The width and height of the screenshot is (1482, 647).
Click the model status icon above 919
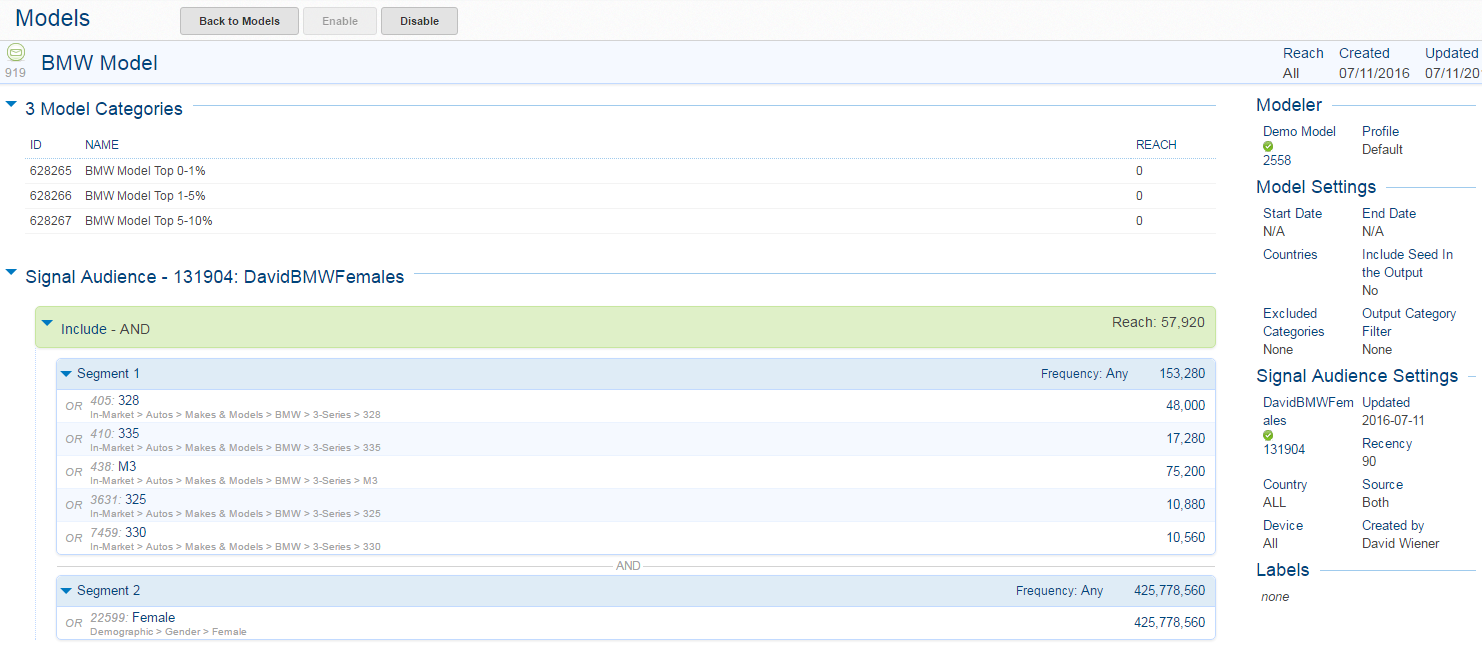coord(16,52)
